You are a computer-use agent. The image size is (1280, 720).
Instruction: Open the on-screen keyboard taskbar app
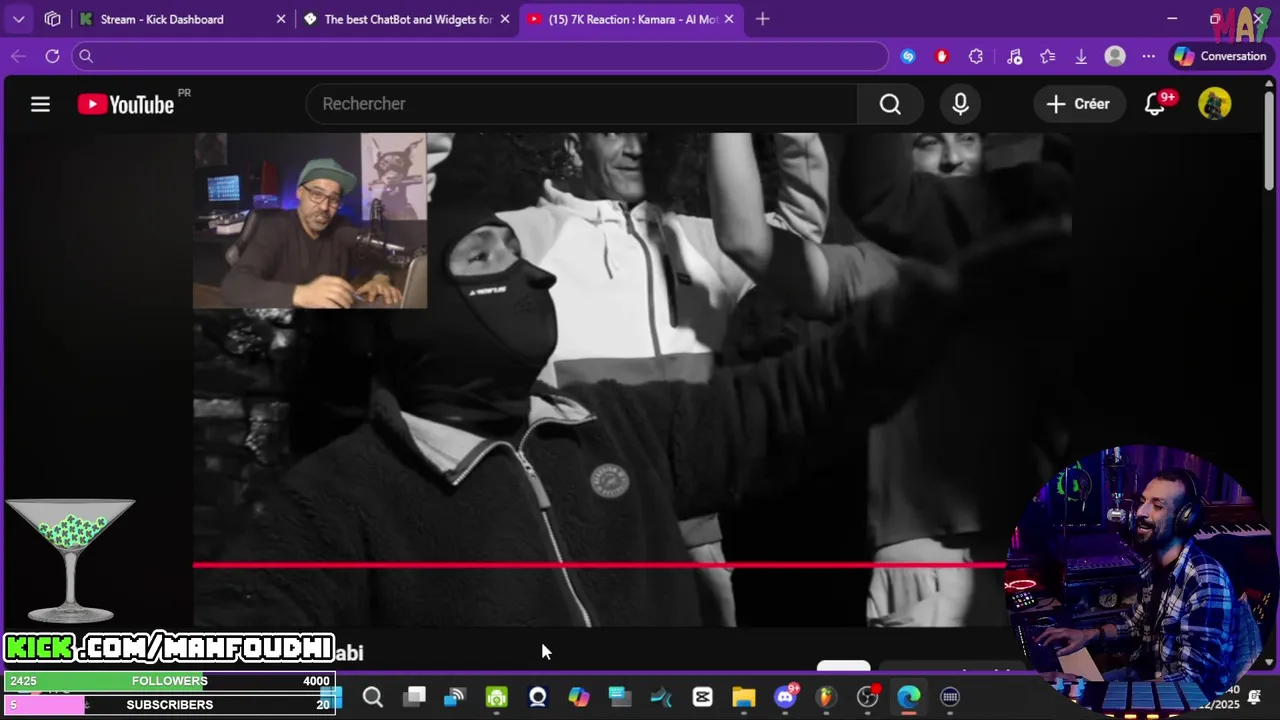pos(950,697)
